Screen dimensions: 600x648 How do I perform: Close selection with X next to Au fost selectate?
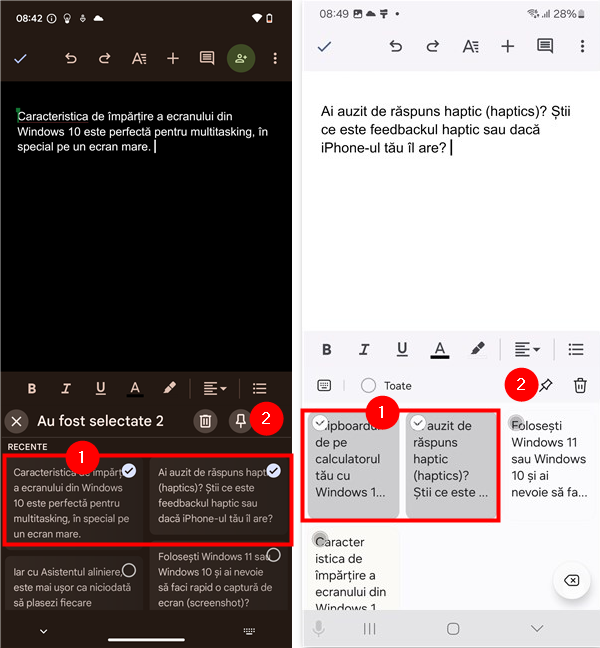[x=17, y=422]
